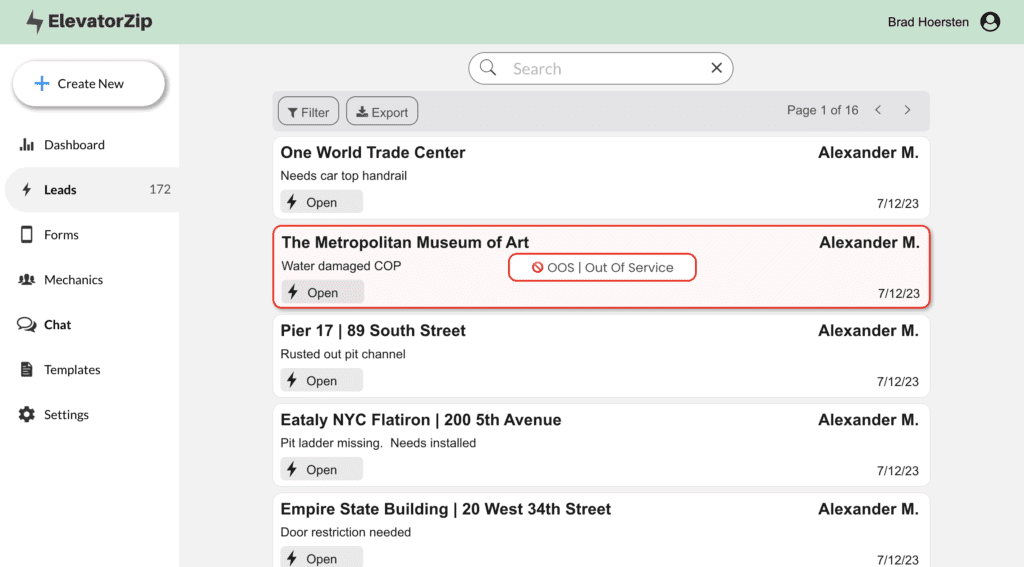1024x567 pixels.
Task: Click the search magnifier icon
Action: tap(488, 68)
